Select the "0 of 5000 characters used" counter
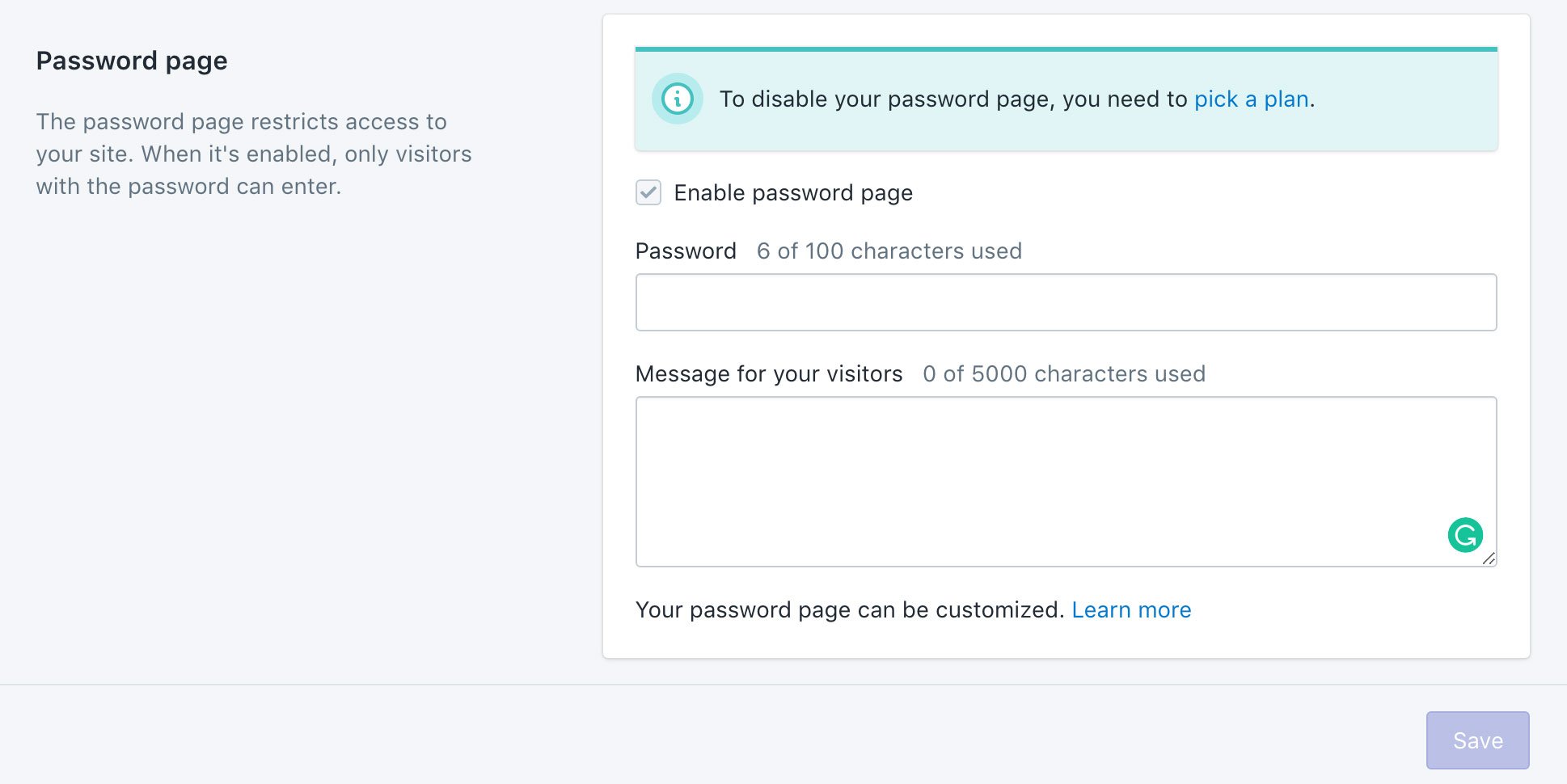1567x784 pixels. click(1064, 373)
